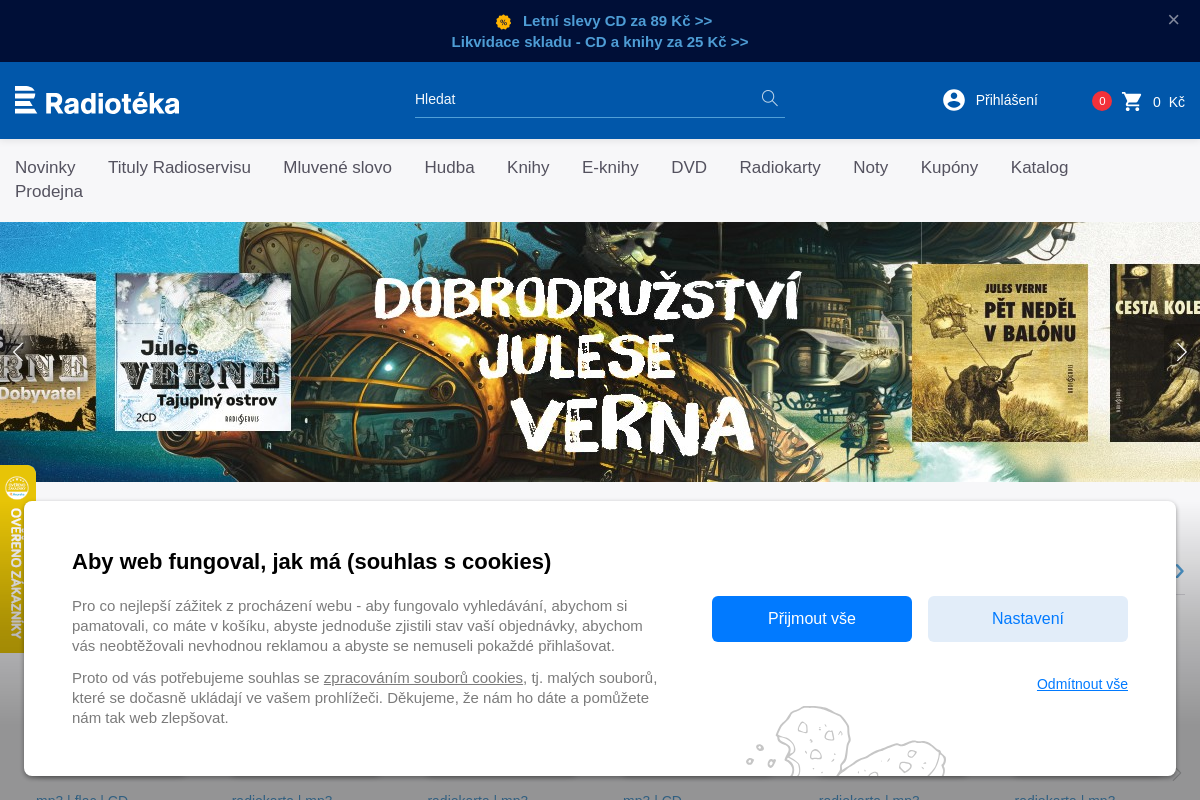The width and height of the screenshot is (1200, 800).
Task: Click the red cart count badge
Action: pyautogui.click(x=1102, y=101)
